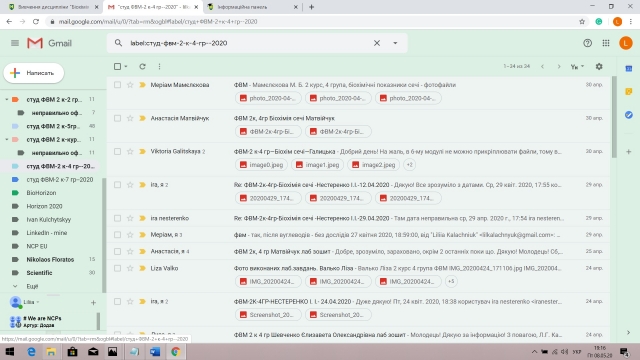640x360 pixels.
Task: Open a new browser tab
Action: click(x=311, y=7)
